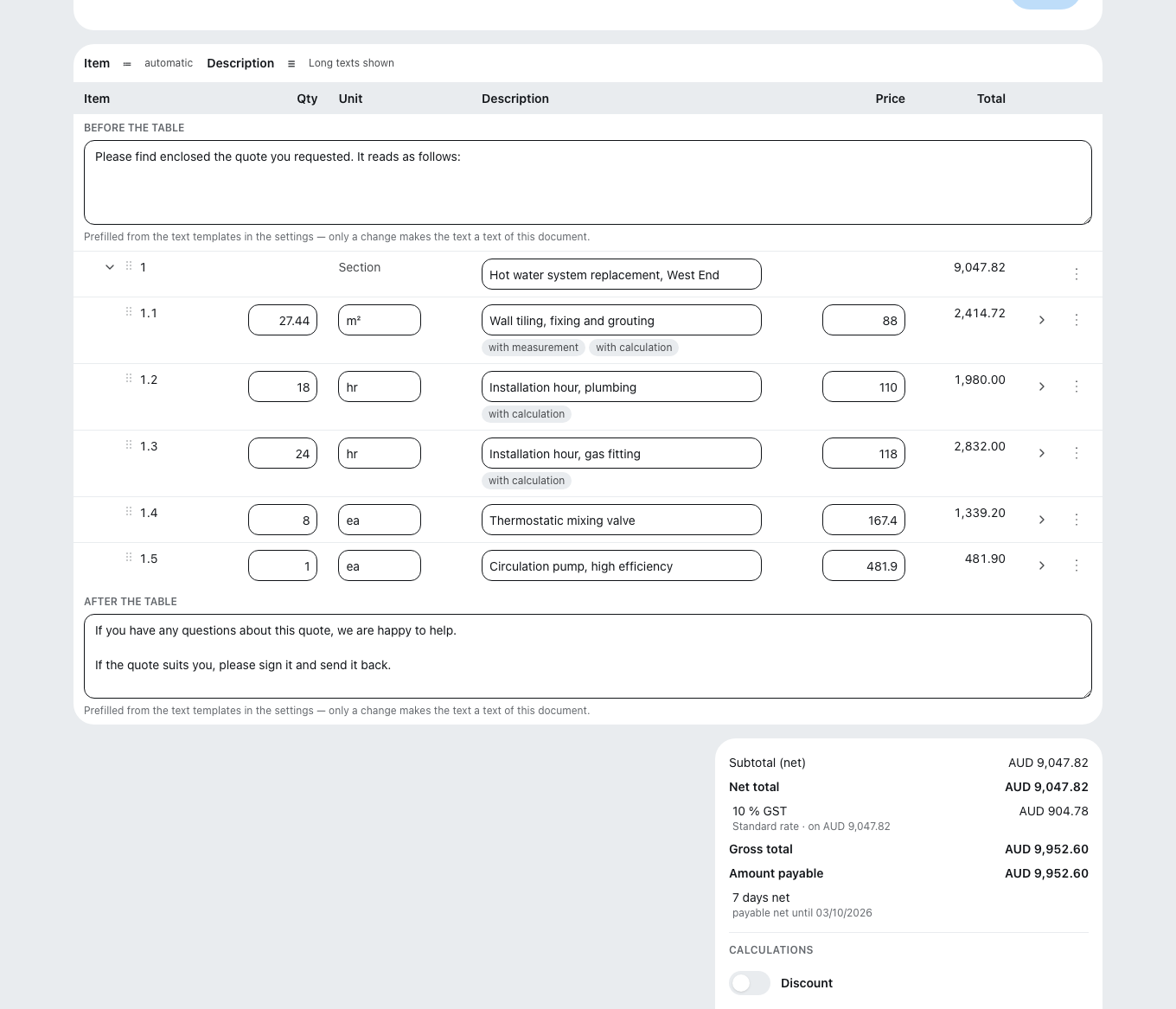Change 'Long texts shown' description setting

click(351, 63)
